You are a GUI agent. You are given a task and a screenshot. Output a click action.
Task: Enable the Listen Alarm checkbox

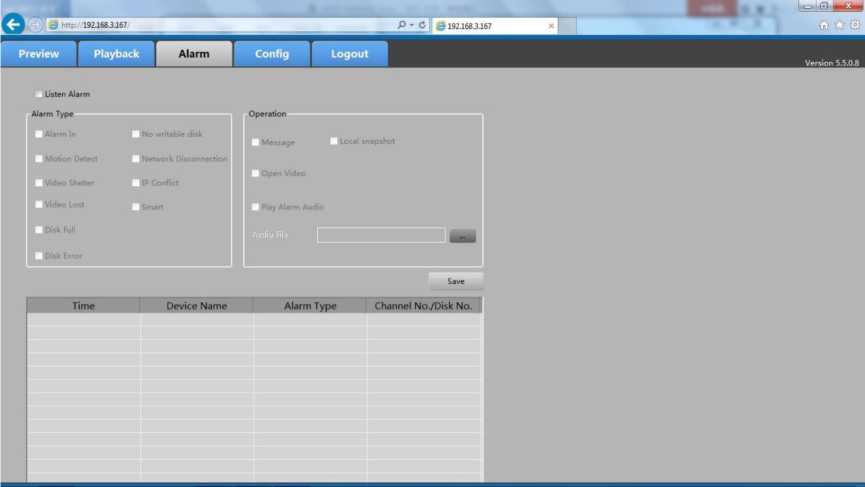(39, 94)
